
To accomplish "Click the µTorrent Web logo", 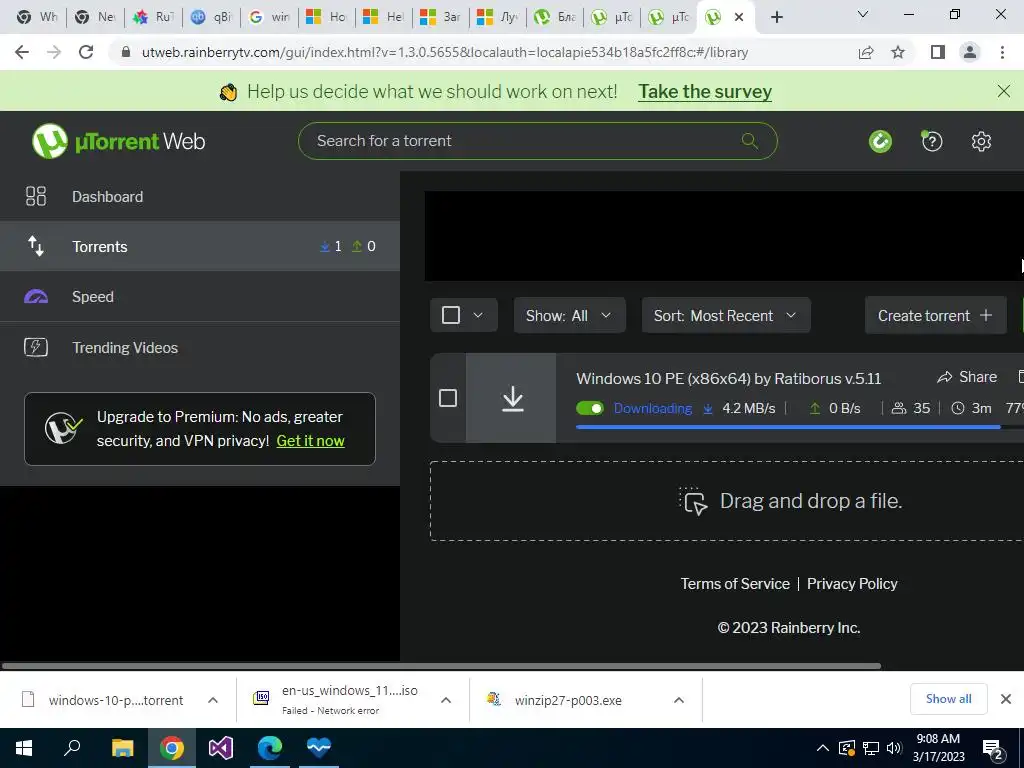I will tap(118, 141).
